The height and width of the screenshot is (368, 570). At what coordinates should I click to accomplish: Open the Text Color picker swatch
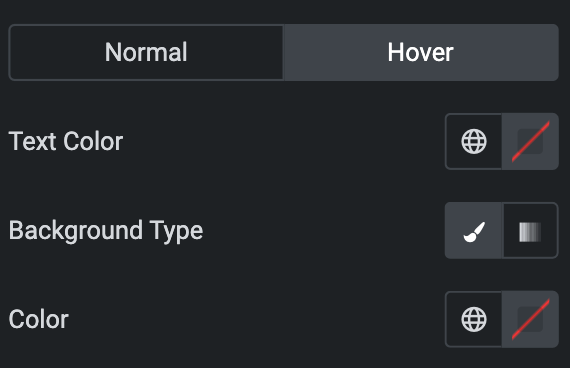tap(530, 141)
